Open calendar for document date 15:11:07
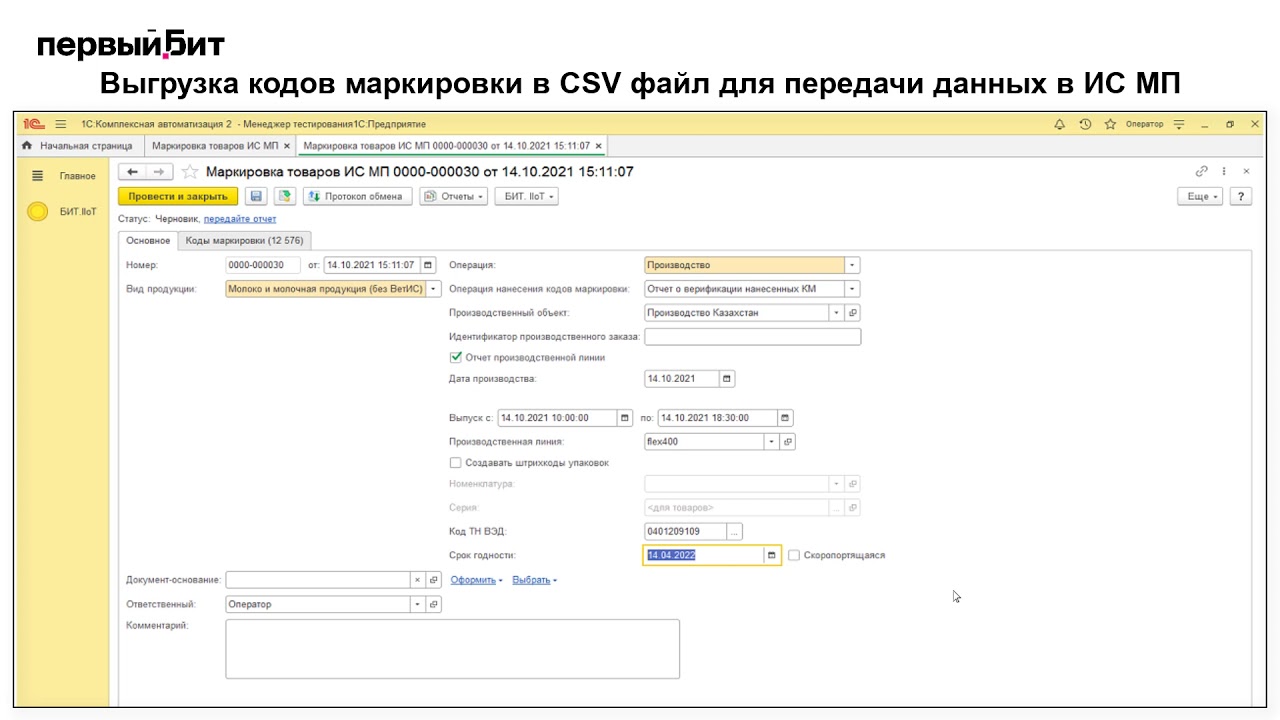This screenshot has width=1280, height=720. (x=429, y=265)
